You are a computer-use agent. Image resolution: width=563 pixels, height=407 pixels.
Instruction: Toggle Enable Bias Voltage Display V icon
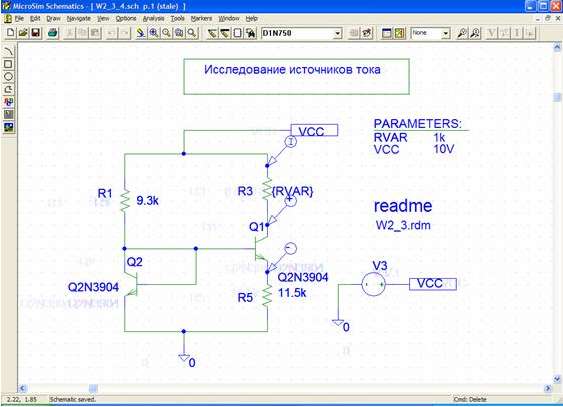(491, 33)
